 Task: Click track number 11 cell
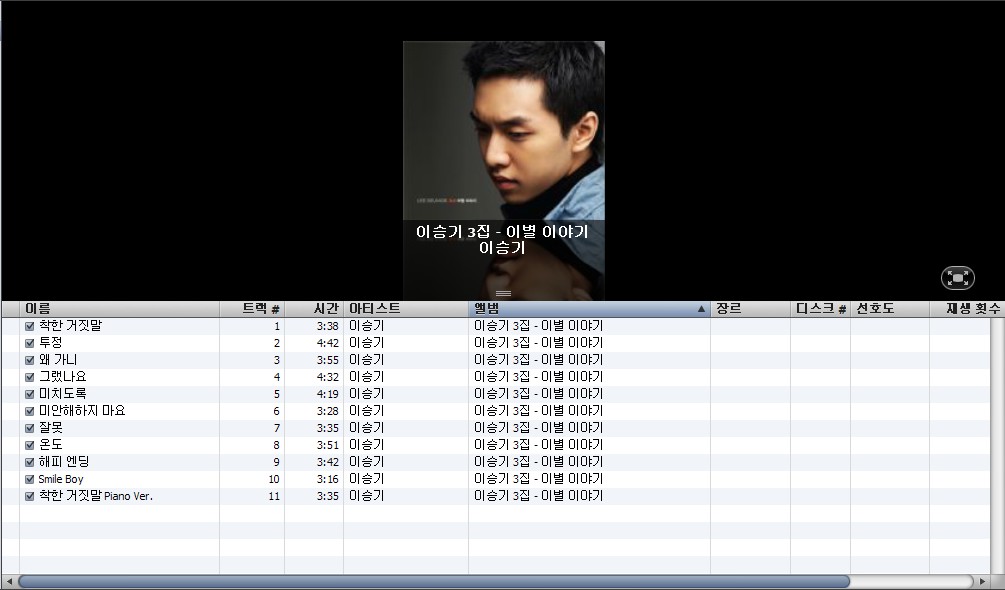[274, 496]
